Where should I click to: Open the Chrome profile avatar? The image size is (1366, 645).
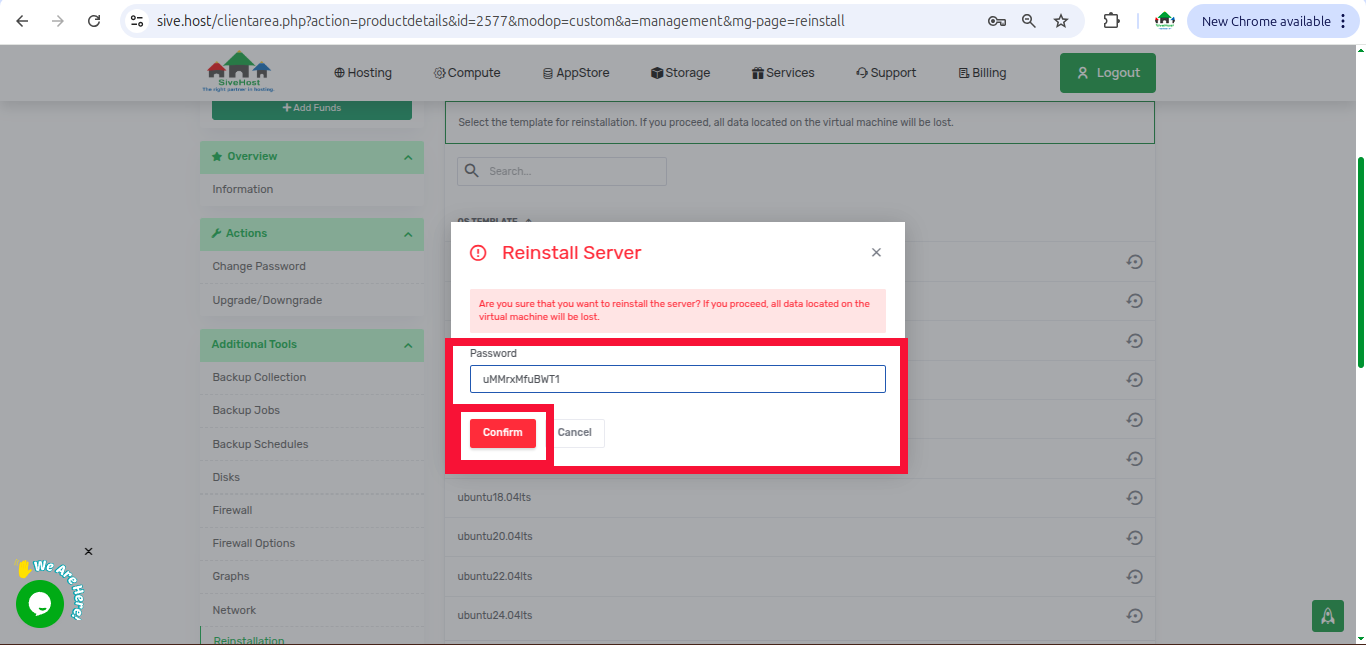(1164, 21)
